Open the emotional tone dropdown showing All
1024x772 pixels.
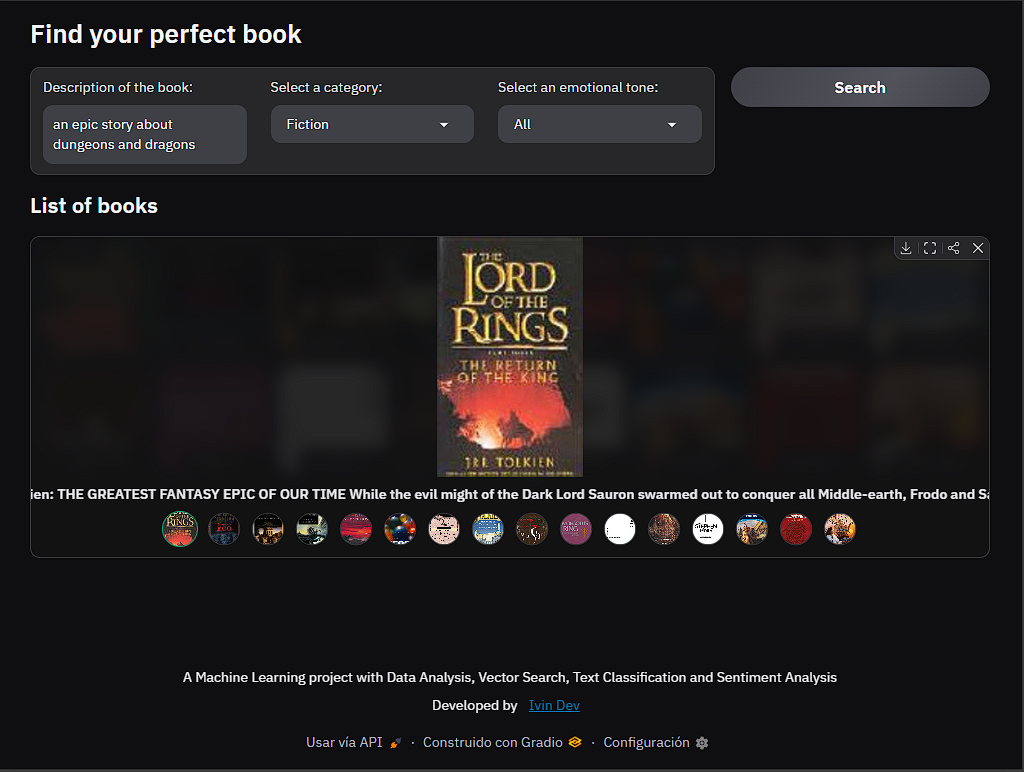click(x=600, y=124)
